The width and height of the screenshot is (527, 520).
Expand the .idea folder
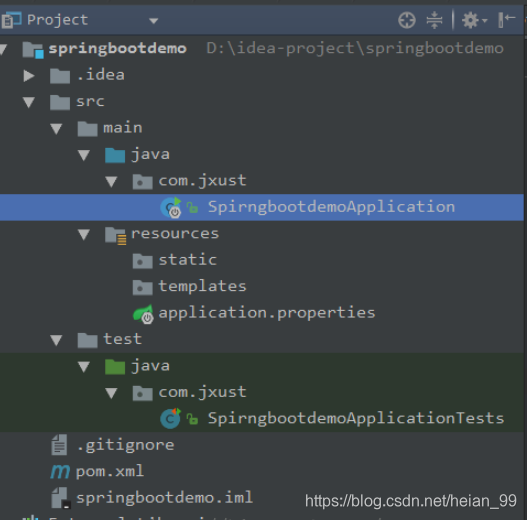coord(29,76)
